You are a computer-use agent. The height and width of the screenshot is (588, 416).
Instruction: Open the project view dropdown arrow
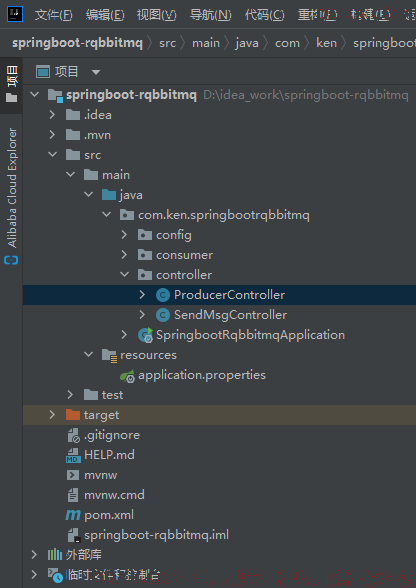pyautogui.click(x=96, y=72)
